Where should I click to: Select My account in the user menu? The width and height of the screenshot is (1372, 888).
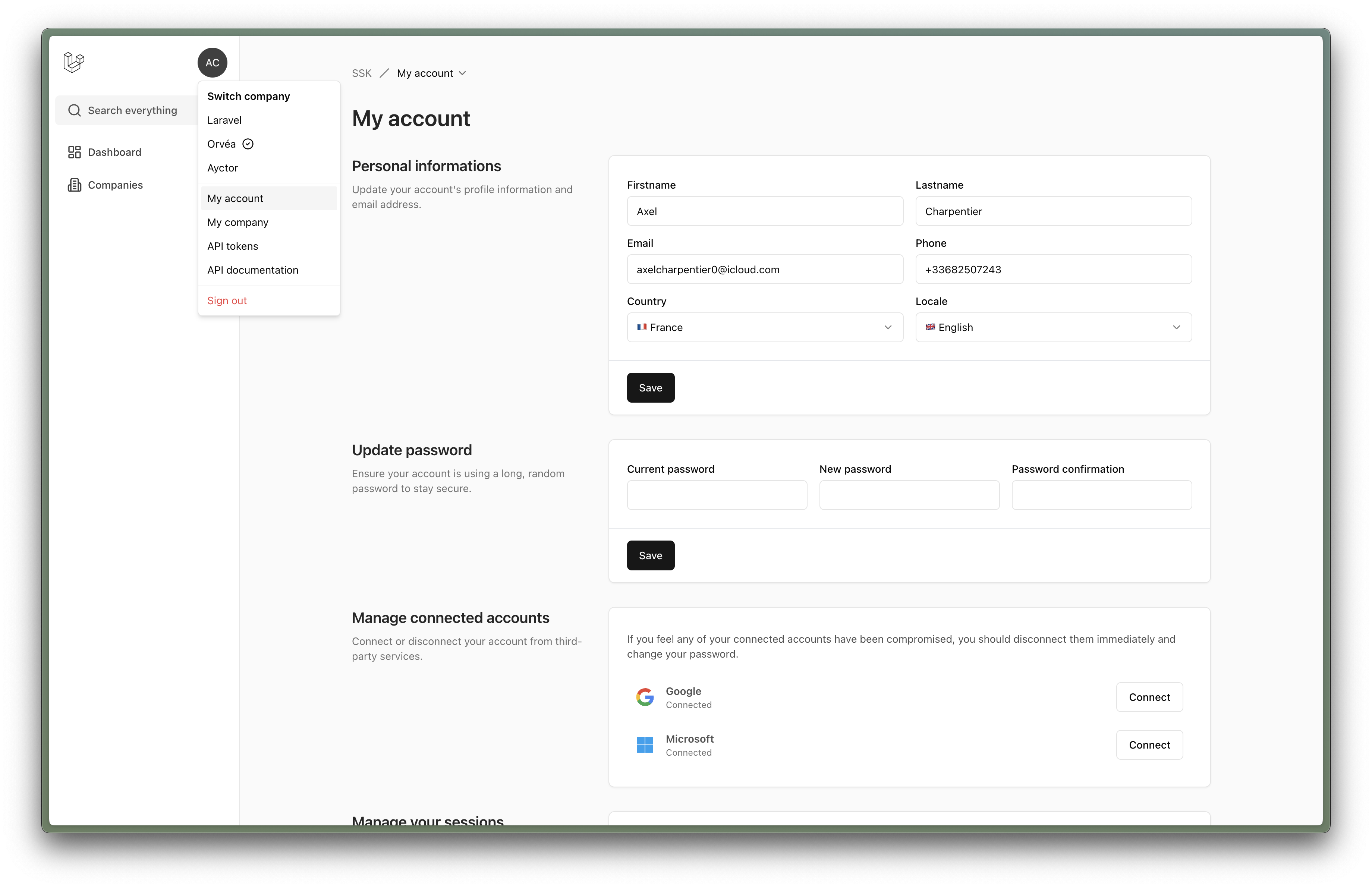tap(269, 198)
